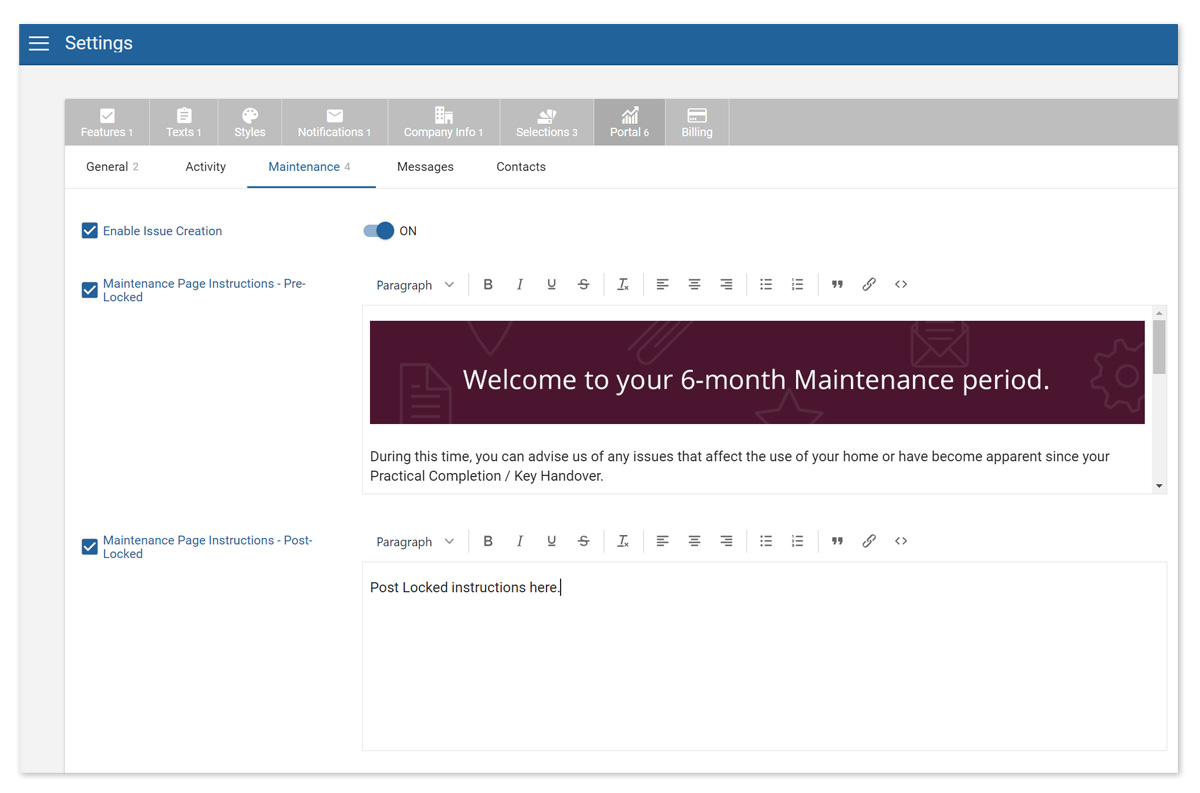Apply center alignment in the Pre-Locked editor
Image resolution: width=1200 pixels, height=793 pixels.
tap(694, 284)
